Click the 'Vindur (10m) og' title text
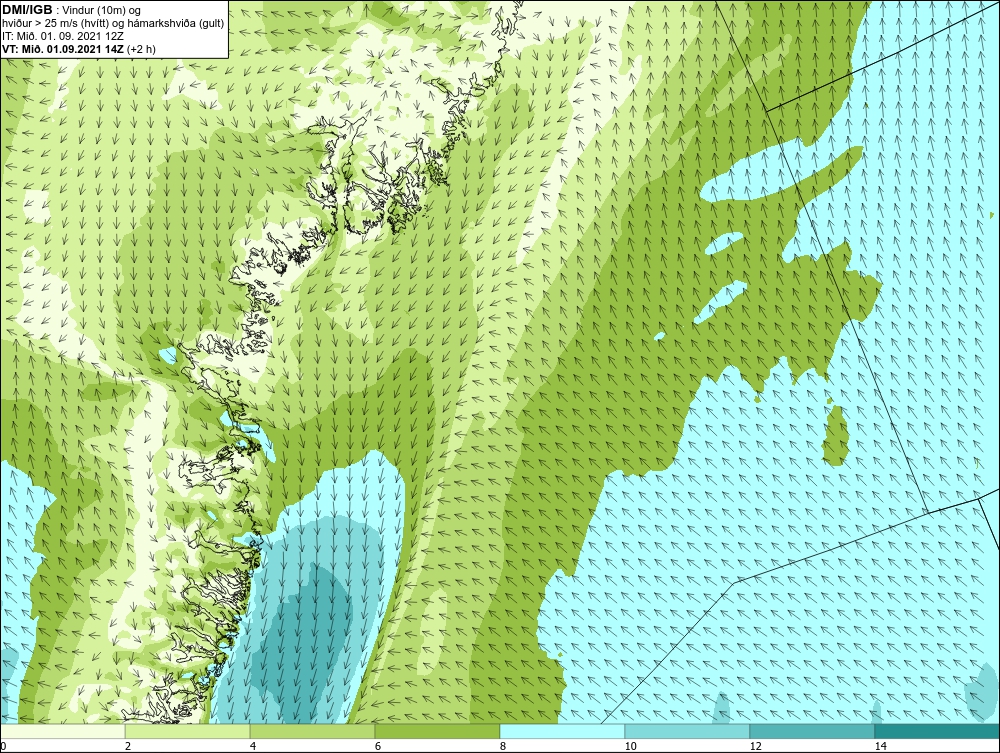Viewport: 1000px width, 753px height. 103,10
